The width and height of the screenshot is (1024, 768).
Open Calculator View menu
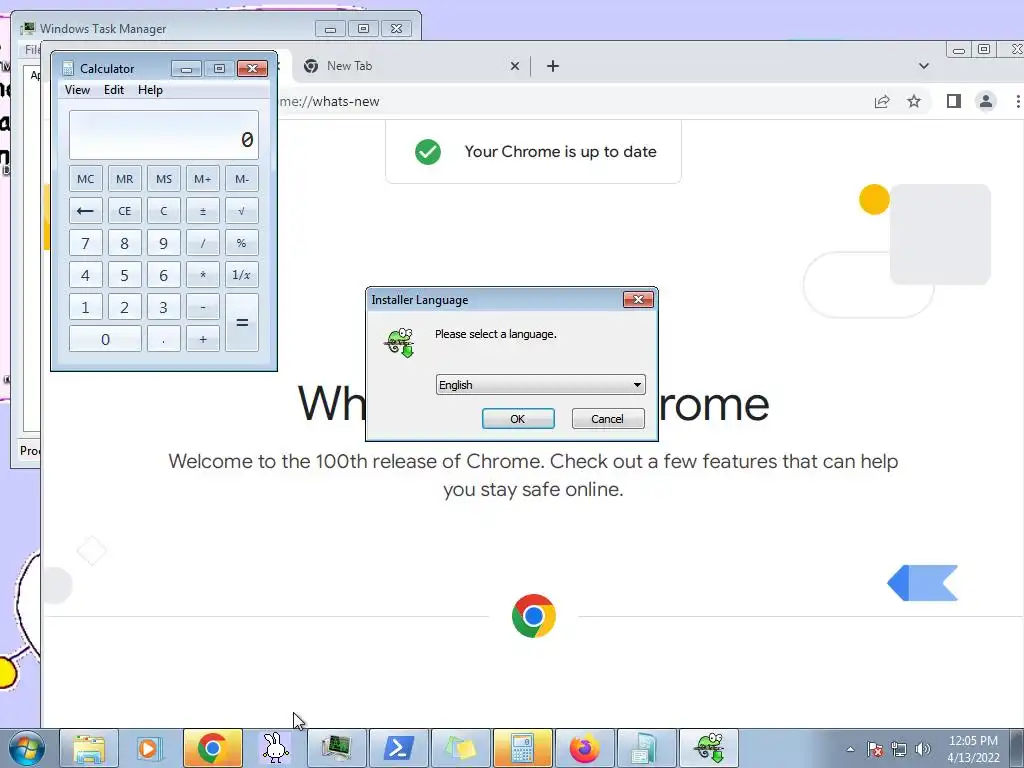click(77, 90)
